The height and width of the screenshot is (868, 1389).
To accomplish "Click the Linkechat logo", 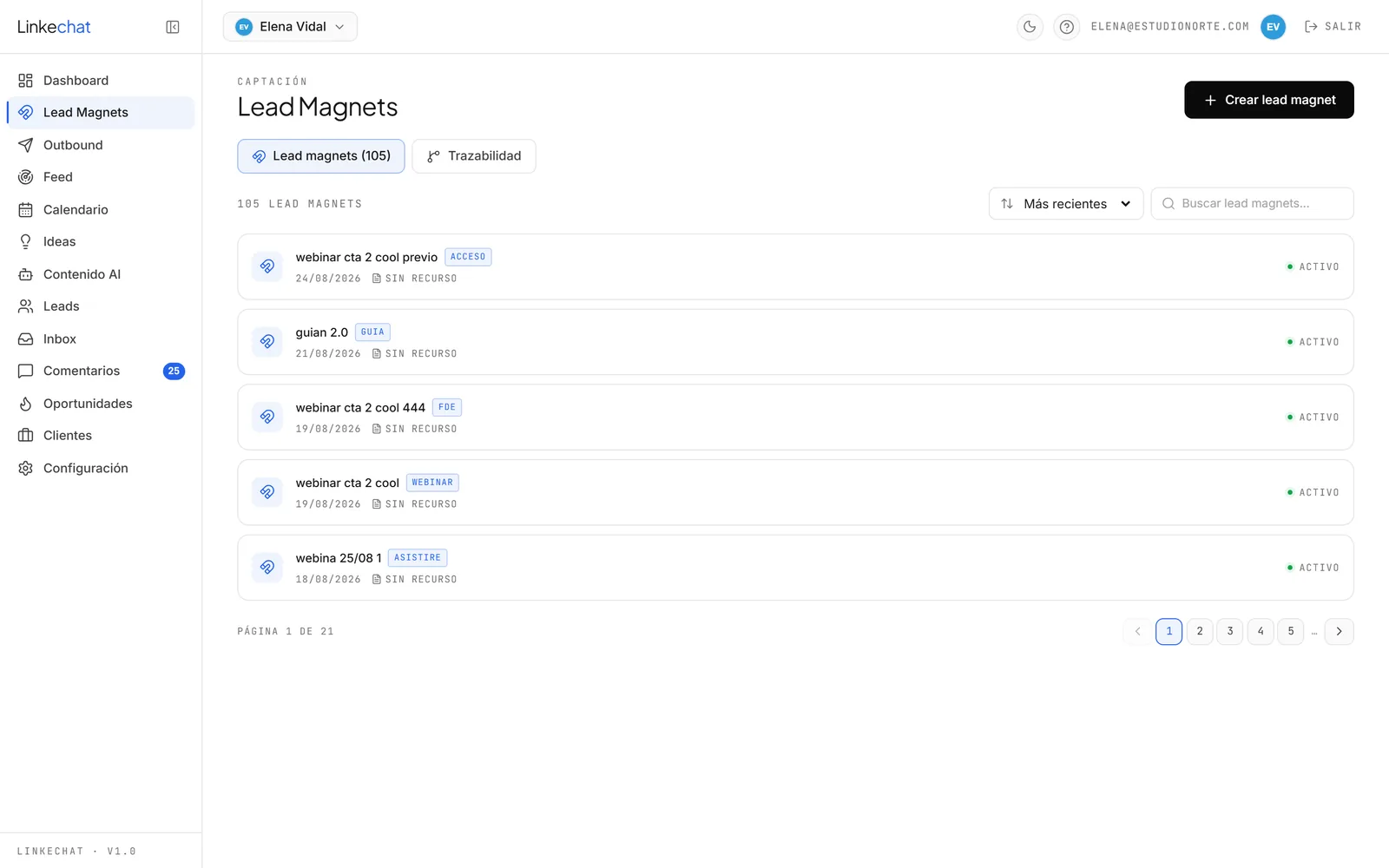I will [x=54, y=27].
